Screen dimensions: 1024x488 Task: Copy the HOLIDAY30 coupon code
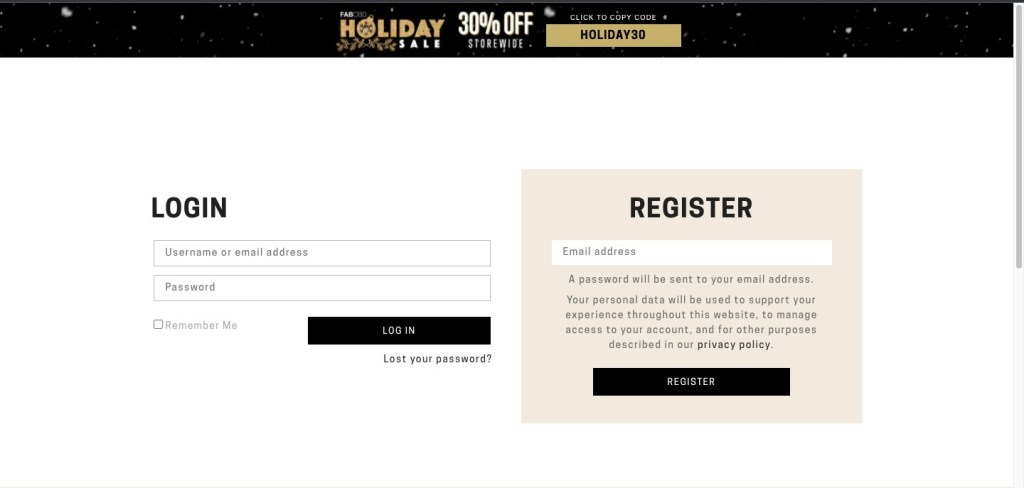[613, 36]
